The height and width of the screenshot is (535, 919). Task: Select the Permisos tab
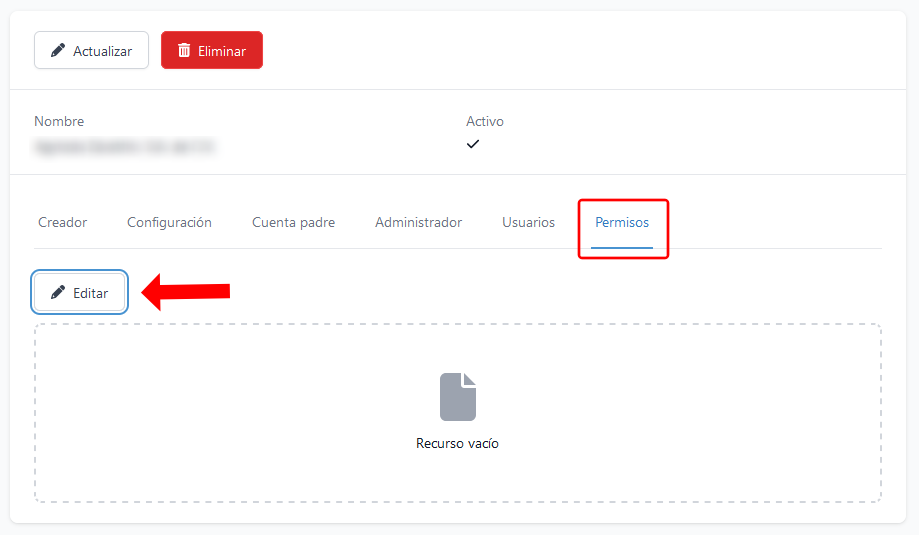click(x=622, y=222)
